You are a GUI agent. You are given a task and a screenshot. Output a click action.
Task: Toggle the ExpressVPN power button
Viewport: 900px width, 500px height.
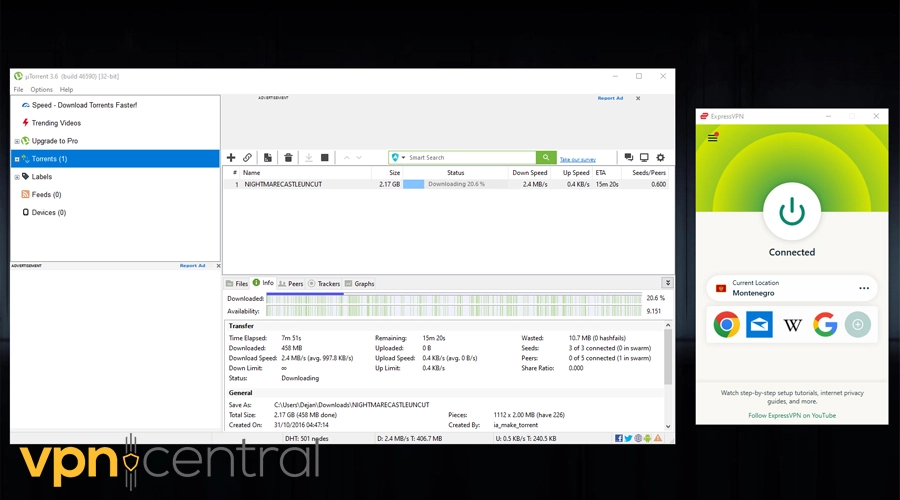click(792, 211)
